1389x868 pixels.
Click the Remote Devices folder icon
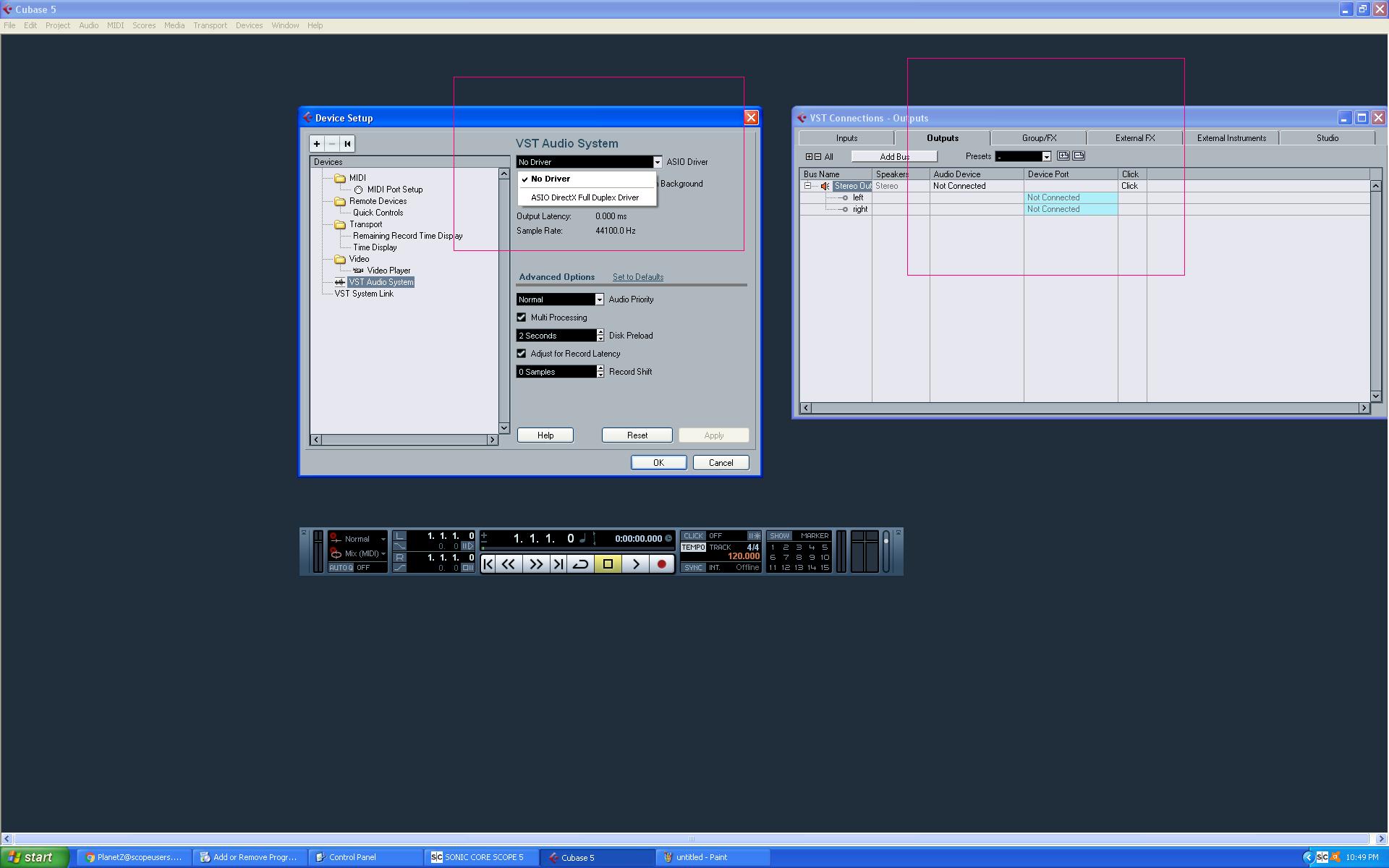(x=340, y=201)
